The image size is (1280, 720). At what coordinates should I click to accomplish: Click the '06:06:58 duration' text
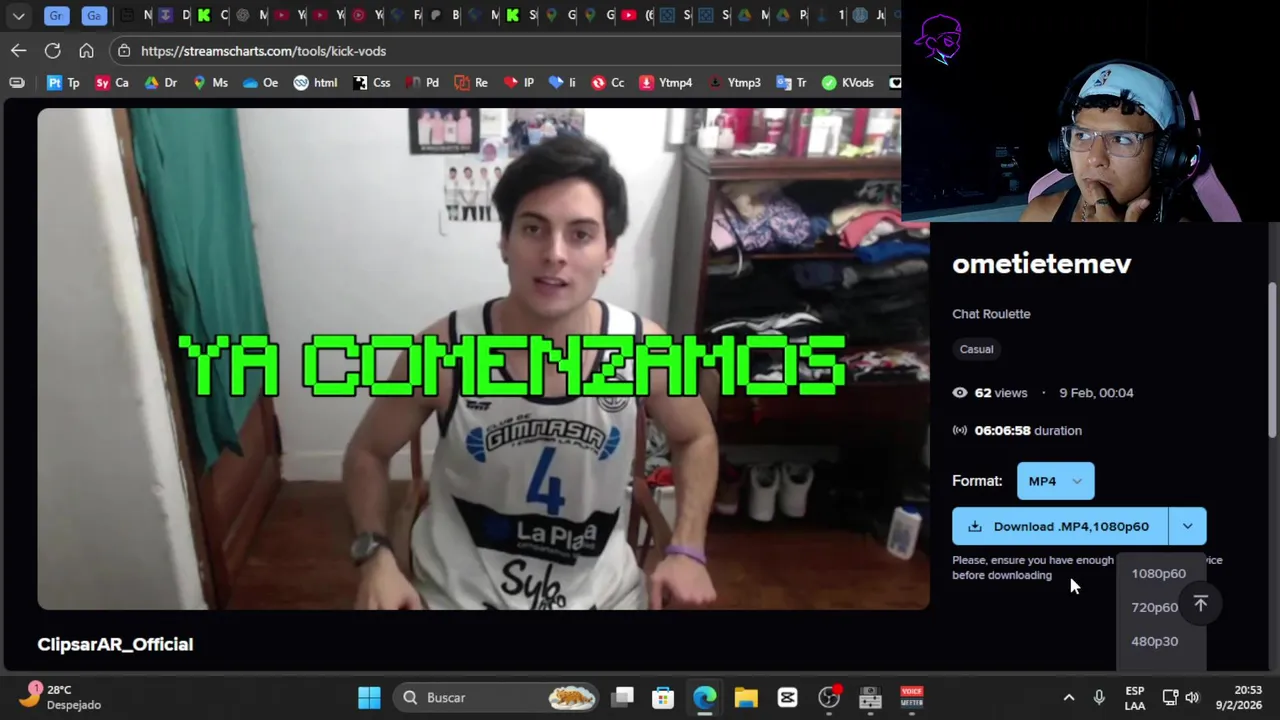(x=1028, y=431)
